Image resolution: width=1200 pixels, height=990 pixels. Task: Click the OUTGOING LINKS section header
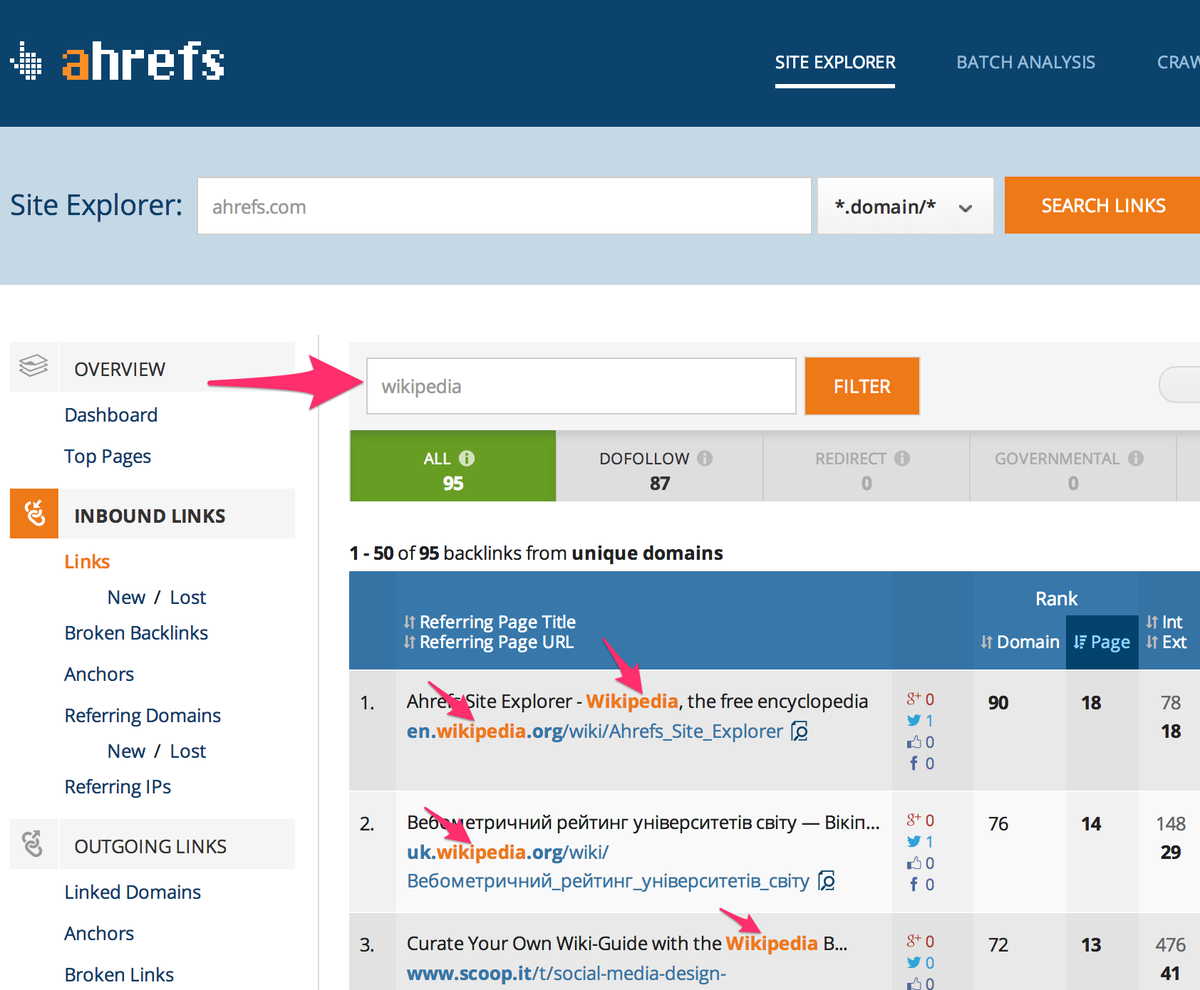coord(152,845)
